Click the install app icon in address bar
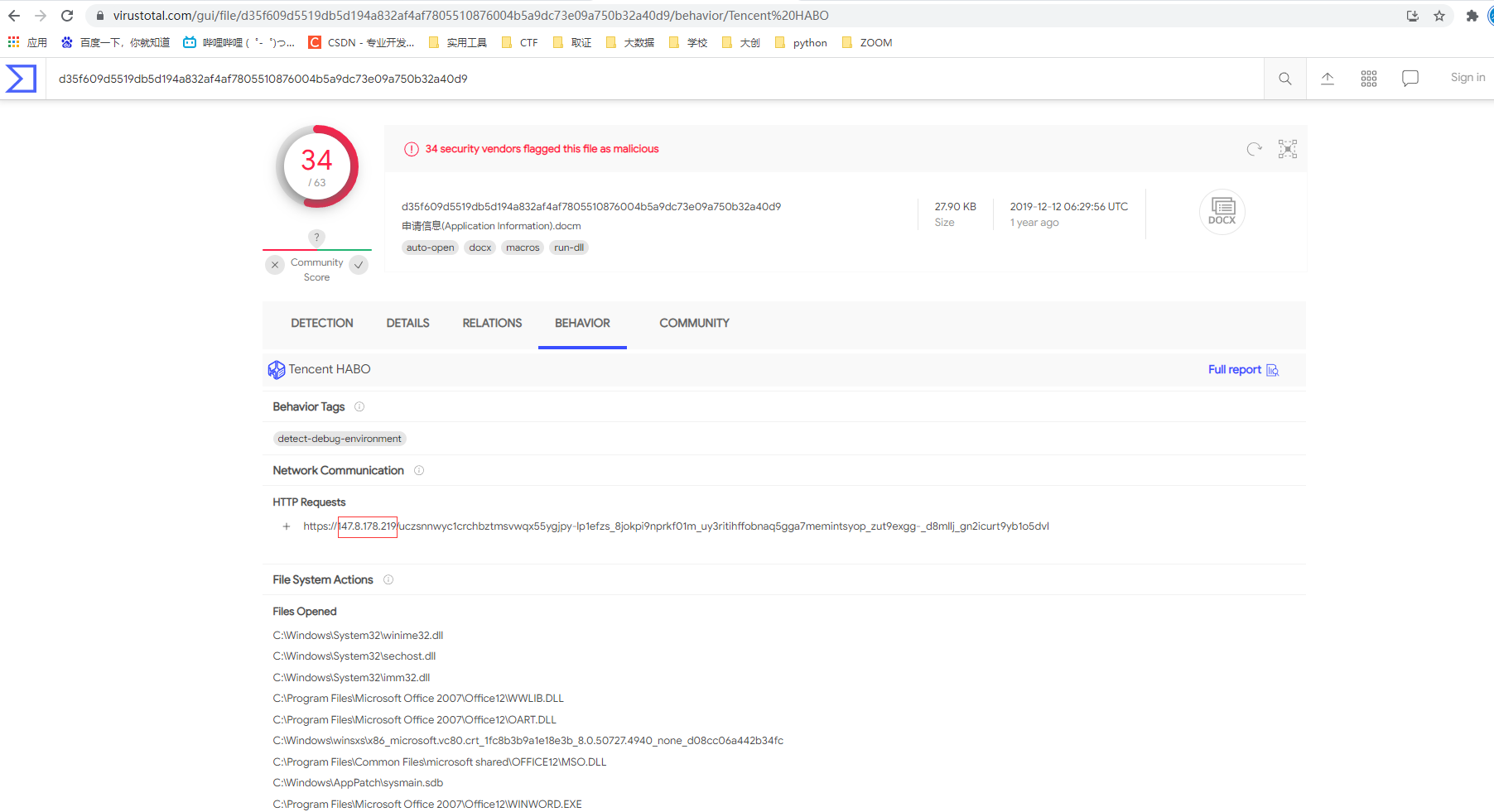The width and height of the screenshot is (1494, 812). 1413,16
